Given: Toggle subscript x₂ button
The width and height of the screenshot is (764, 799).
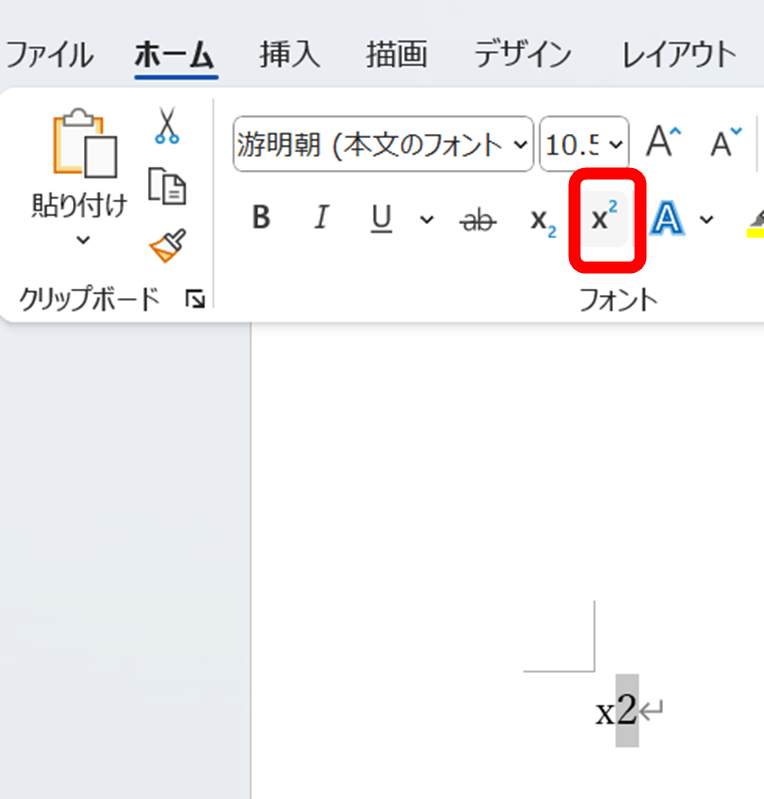Looking at the screenshot, I should 543,220.
